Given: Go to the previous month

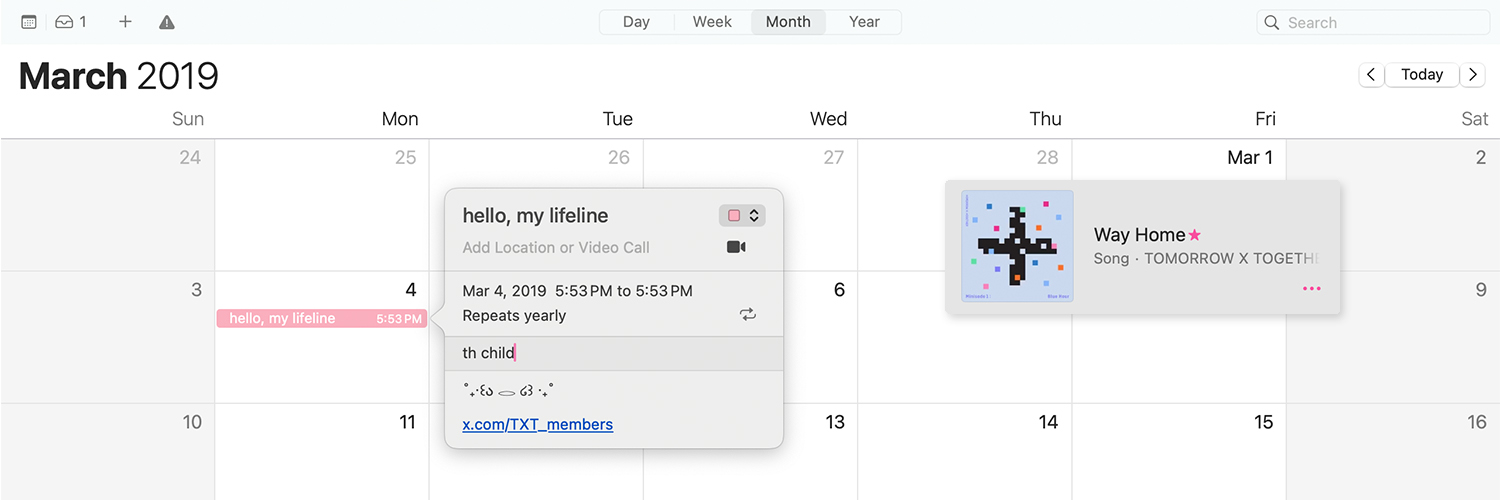Looking at the screenshot, I should 1371,74.
